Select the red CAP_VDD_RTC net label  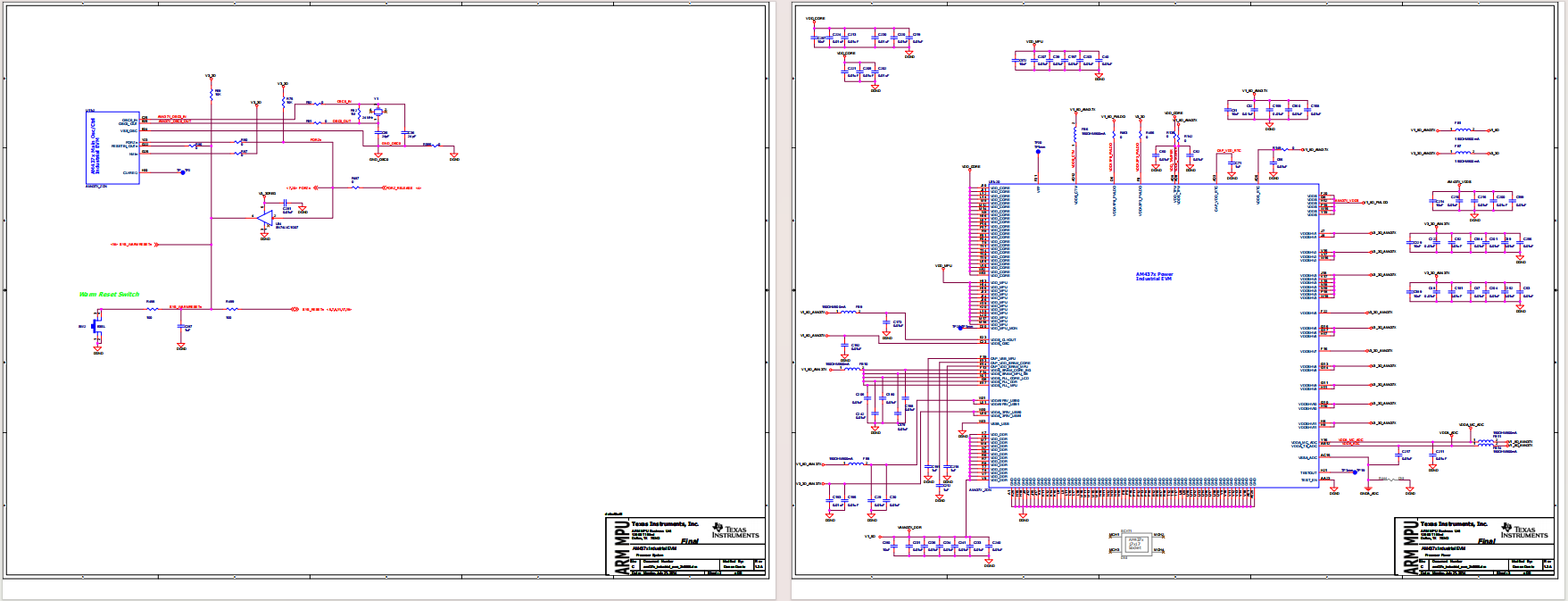tap(1228, 151)
